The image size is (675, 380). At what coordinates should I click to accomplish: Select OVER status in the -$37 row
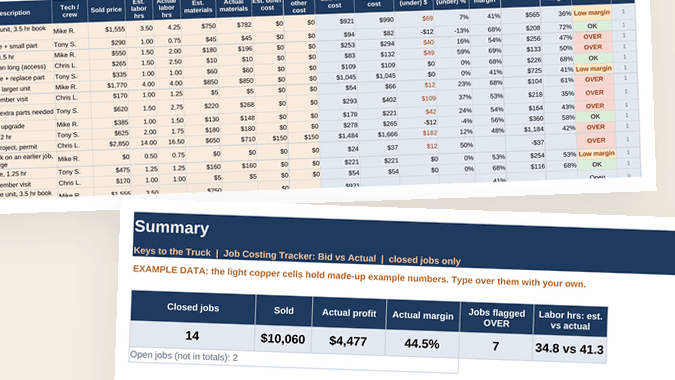coord(596,141)
